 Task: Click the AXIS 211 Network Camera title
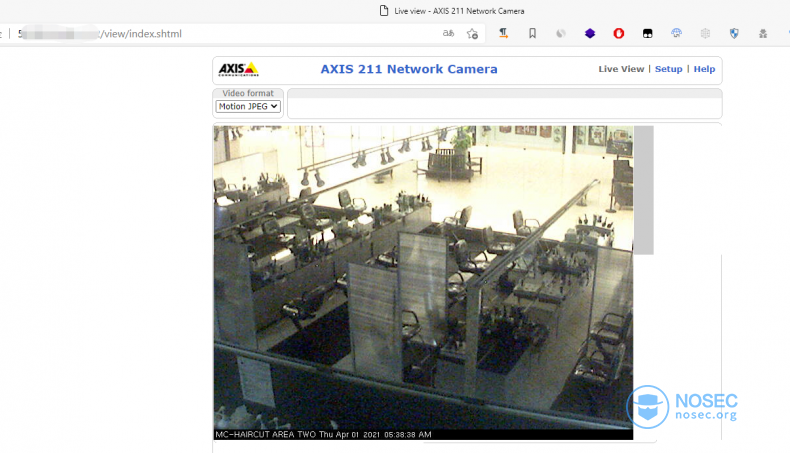(x=408, y=69)
